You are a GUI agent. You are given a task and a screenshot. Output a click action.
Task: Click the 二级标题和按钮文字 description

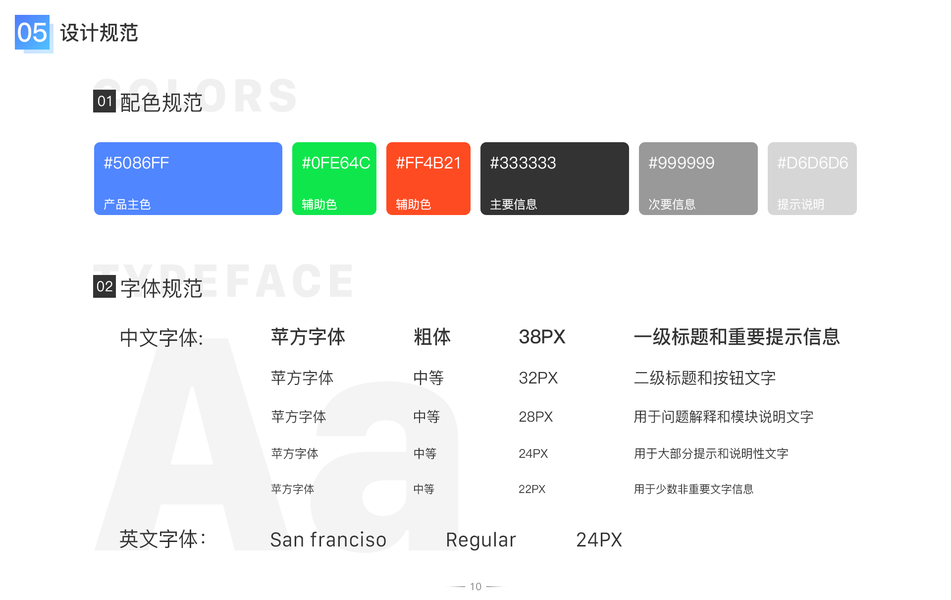point(705,378)
